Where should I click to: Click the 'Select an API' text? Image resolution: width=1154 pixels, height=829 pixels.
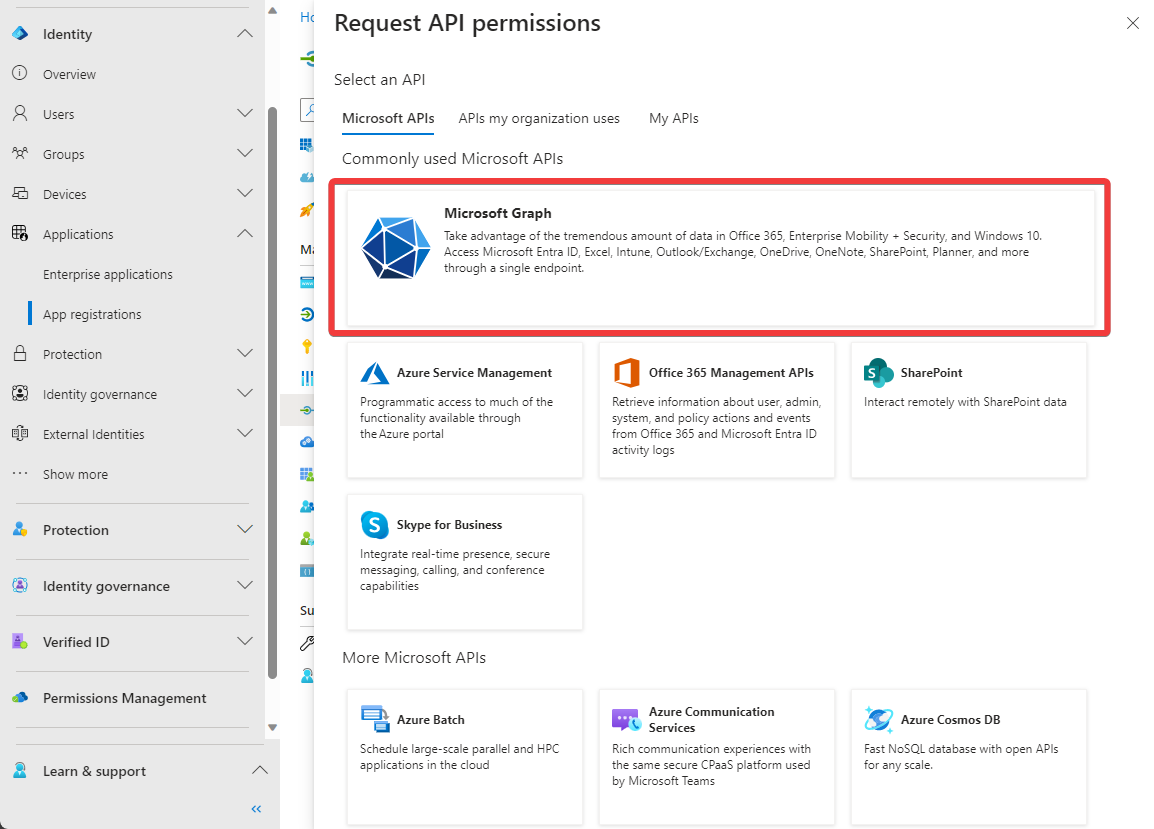pyautogui.click(x=380, y=80)
